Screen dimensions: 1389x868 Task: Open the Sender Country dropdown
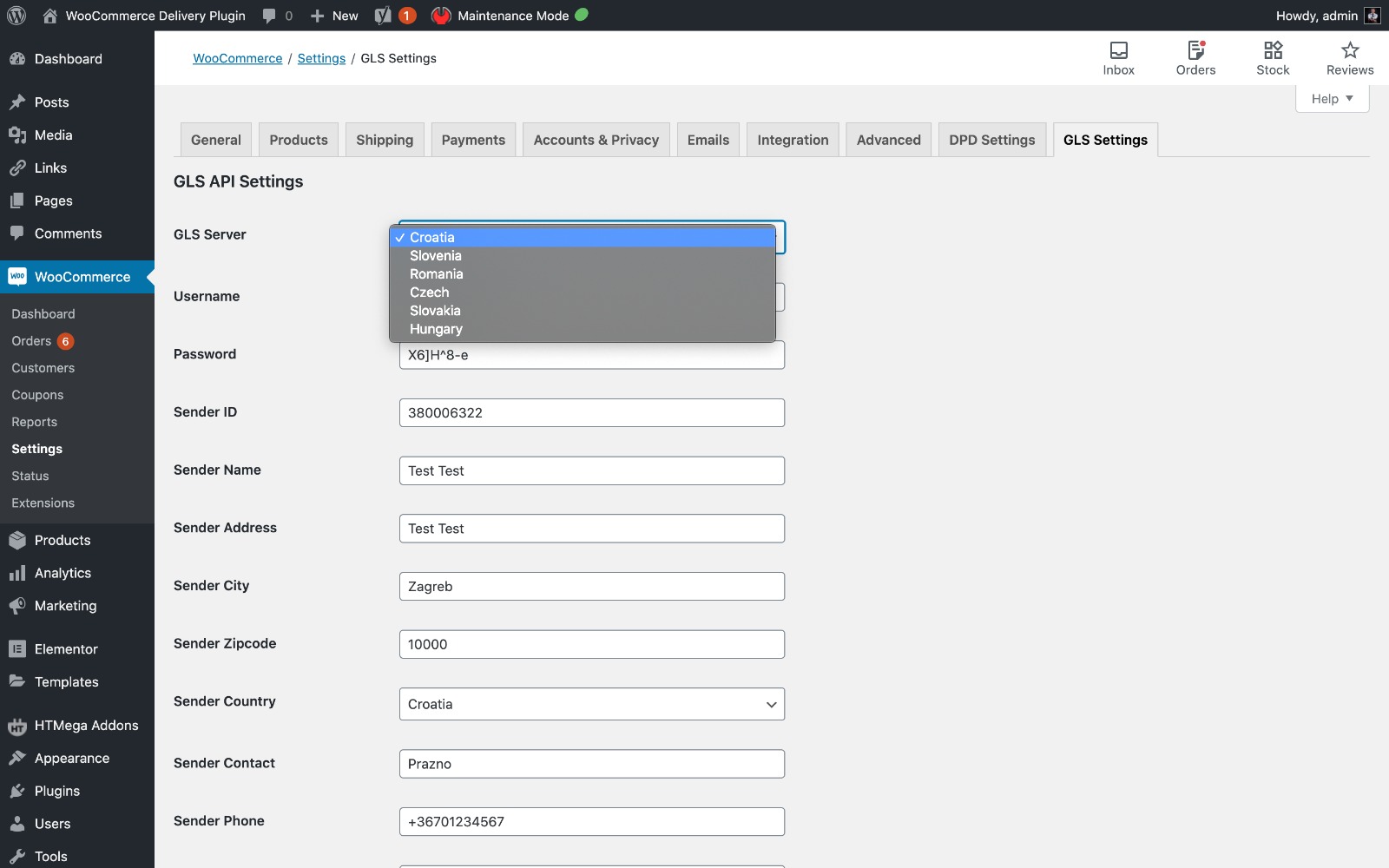tap(592, 704)
